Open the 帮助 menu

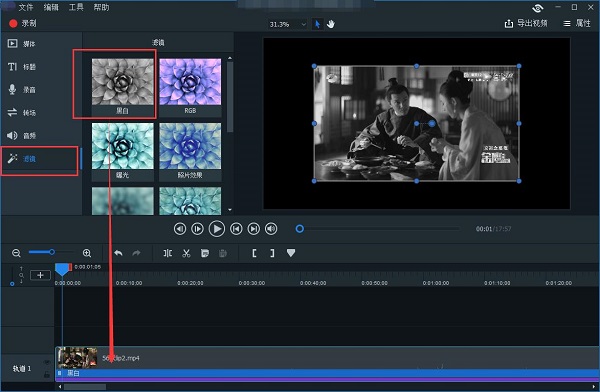101,7
